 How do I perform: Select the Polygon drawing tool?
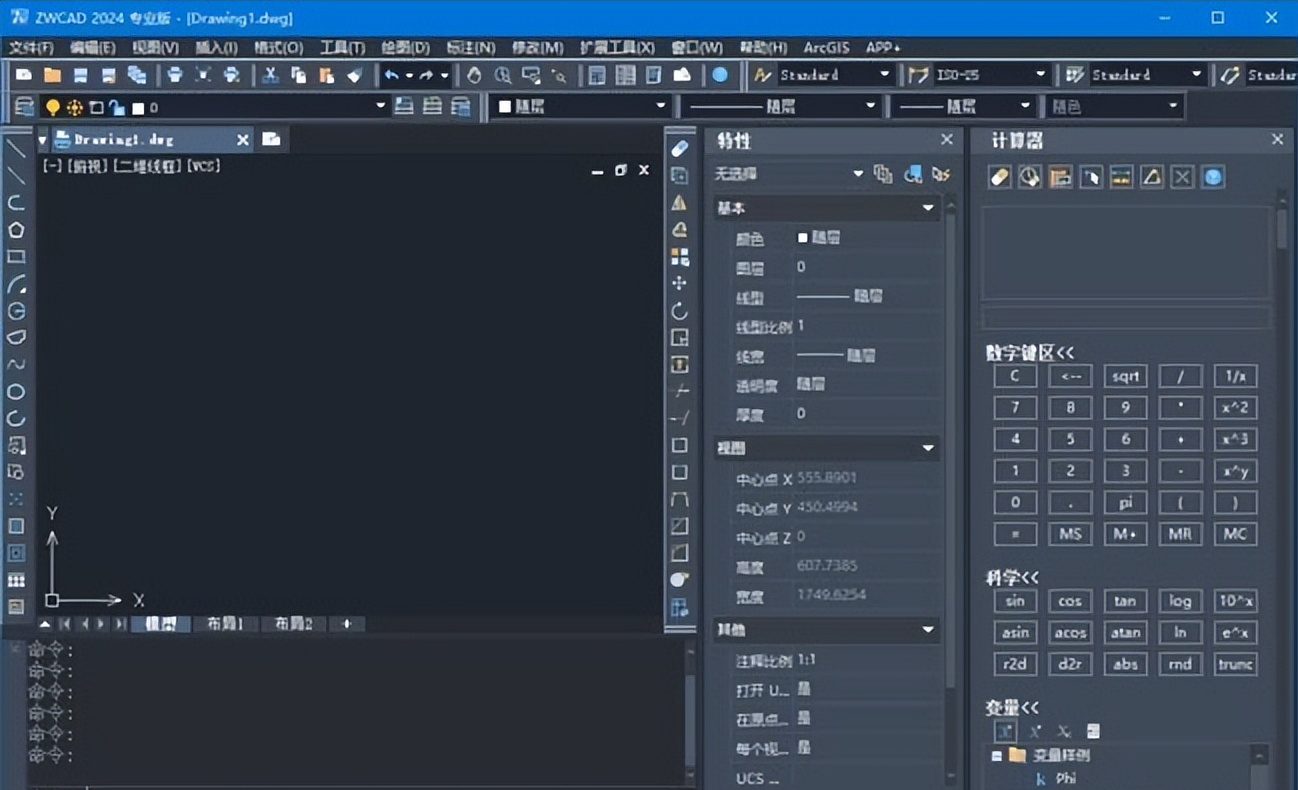(16, 230)
